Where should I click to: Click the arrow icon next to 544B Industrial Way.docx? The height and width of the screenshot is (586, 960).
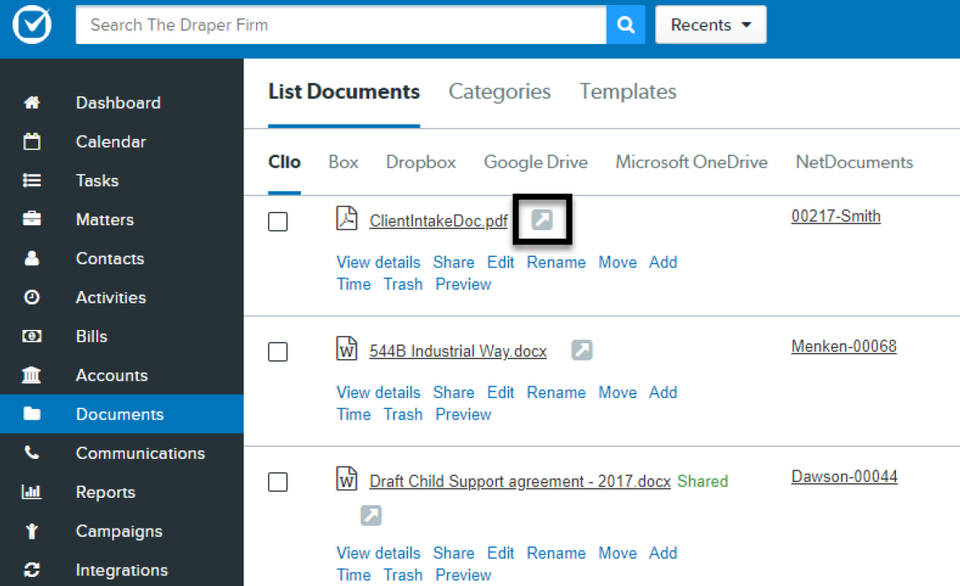(582, 350)
